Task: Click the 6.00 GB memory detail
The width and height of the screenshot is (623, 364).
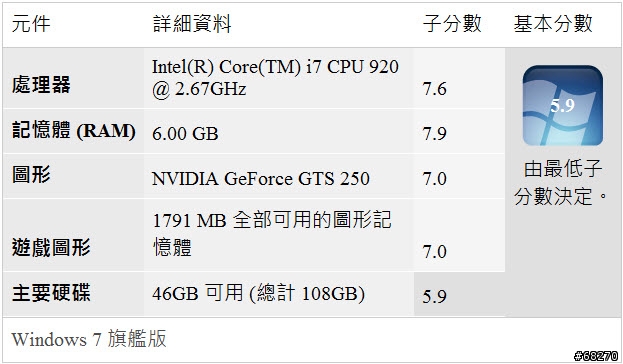Action: click(x=185, y=134)
